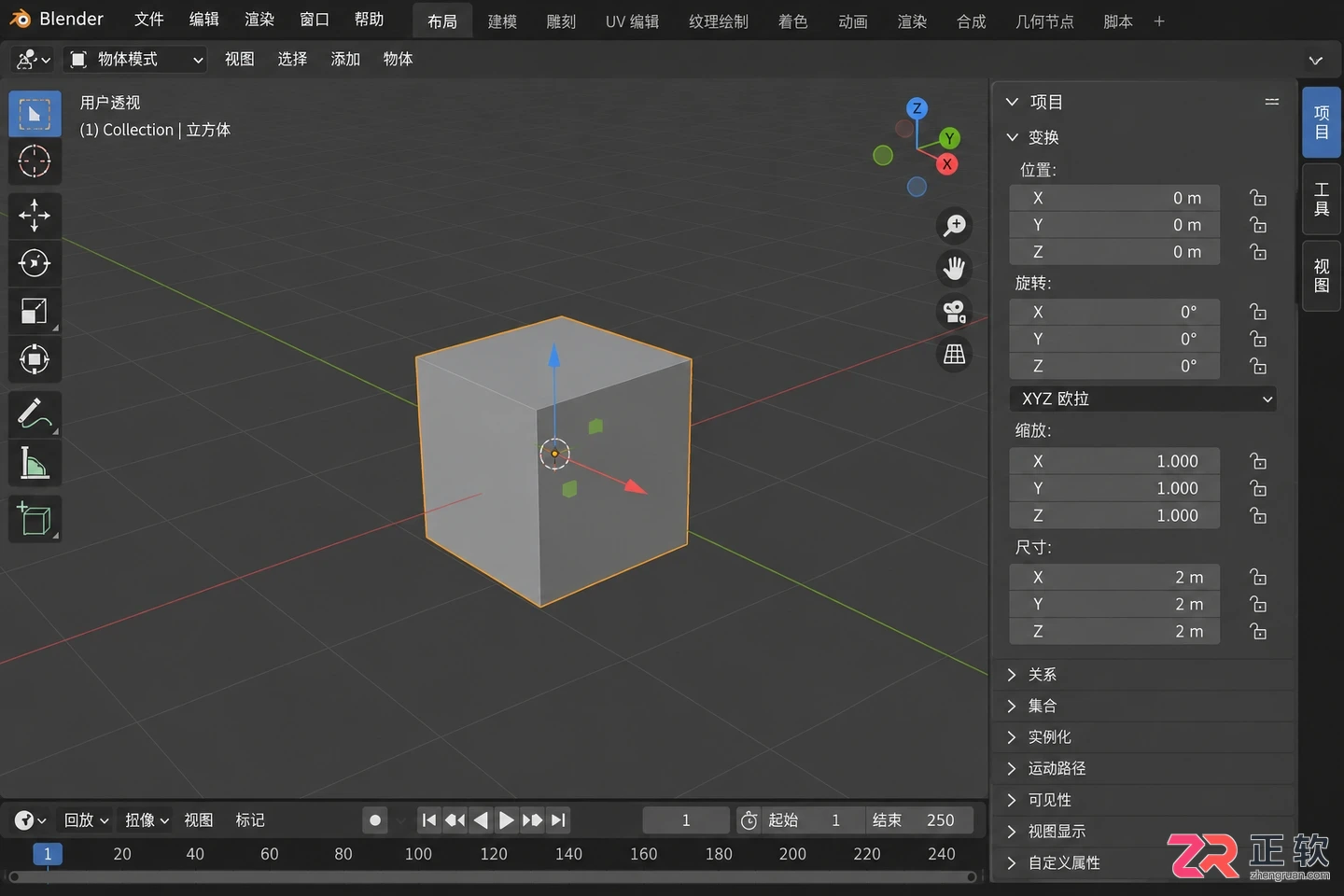Image resolution: width=1344 pixels, height=896 pixels.
Task: Click the Y axis on navigation gizmo
Action: (949, 139)
